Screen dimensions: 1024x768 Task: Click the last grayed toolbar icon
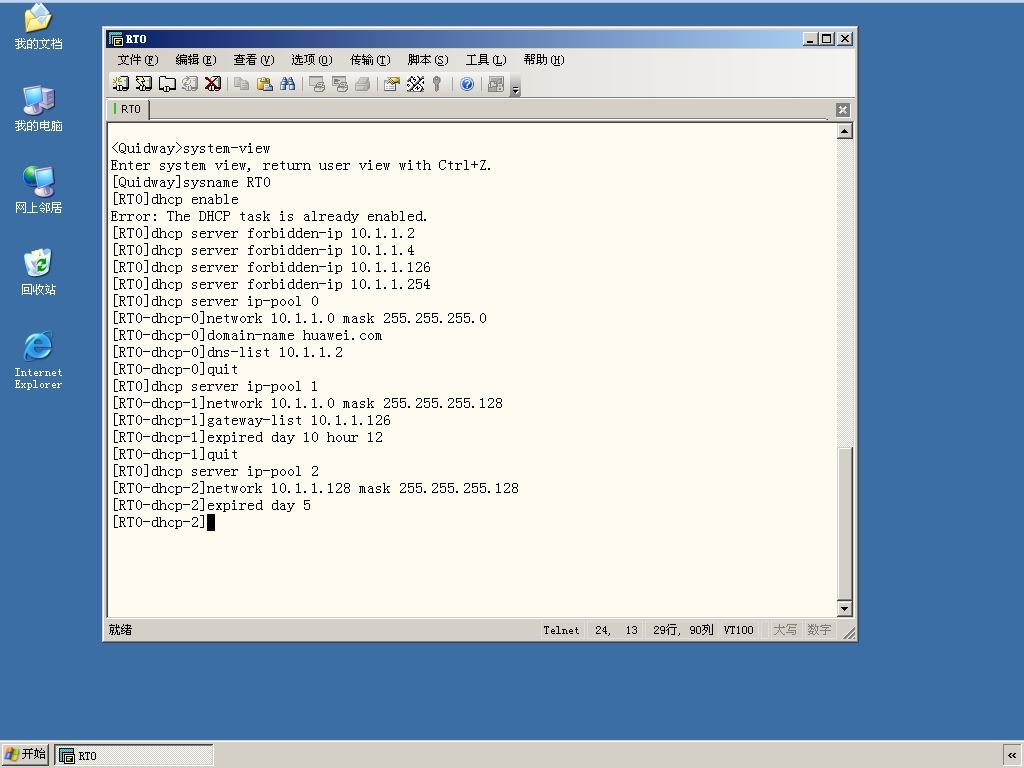coord(496,84)
